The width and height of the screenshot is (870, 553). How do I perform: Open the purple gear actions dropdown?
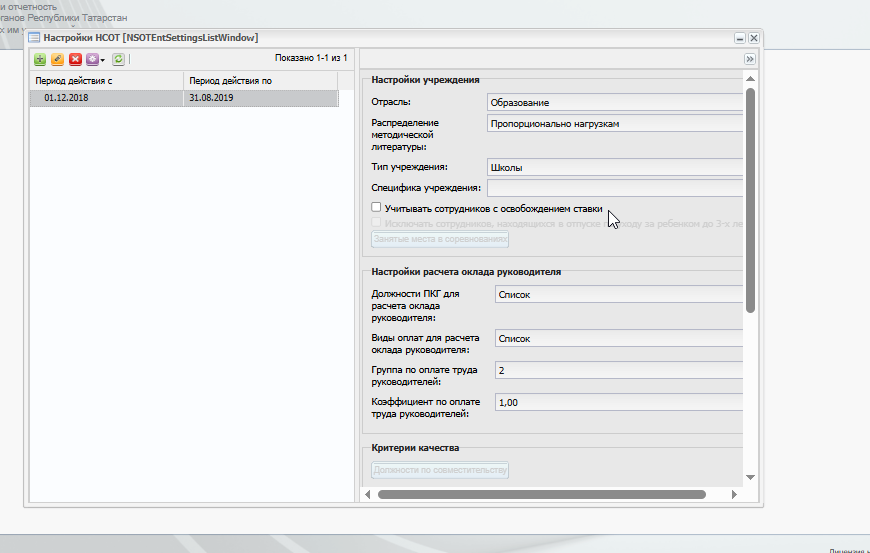pos(95,59)
